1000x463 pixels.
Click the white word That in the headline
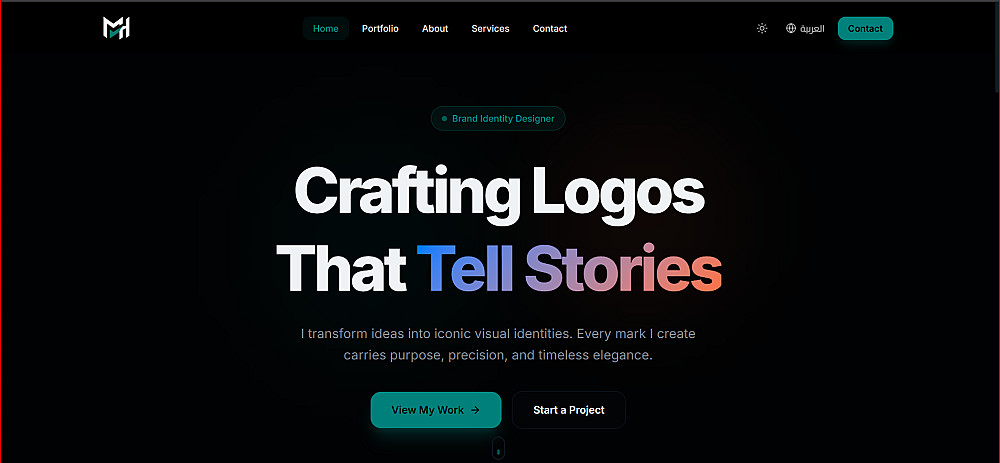pyautogui.click(x=342, y=268)
